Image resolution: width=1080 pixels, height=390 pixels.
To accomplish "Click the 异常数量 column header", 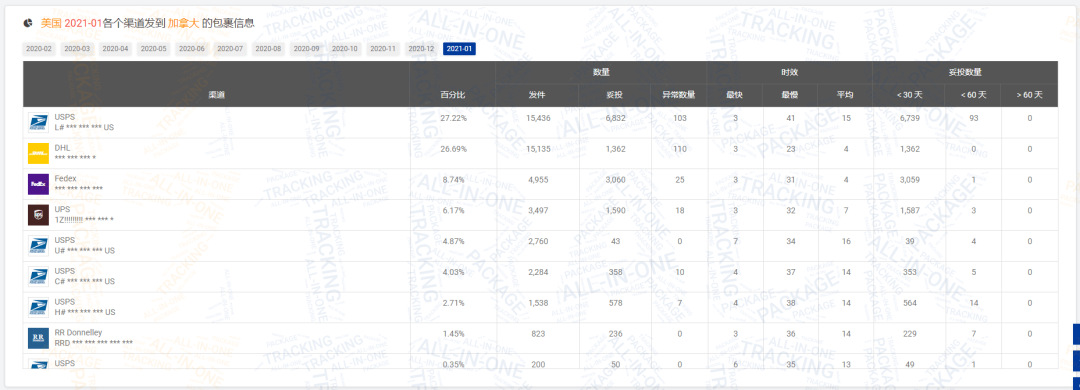I will tap(679, 95).
